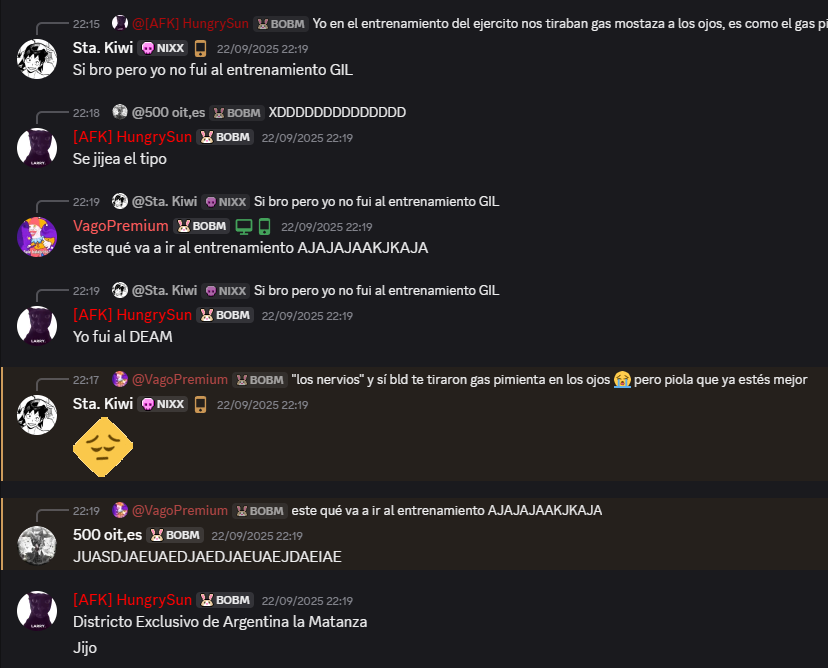Viewport: 828px width, 668px height.
Task: Click BOBM tag next to VagoPremium name
Action: coord(202,226)
